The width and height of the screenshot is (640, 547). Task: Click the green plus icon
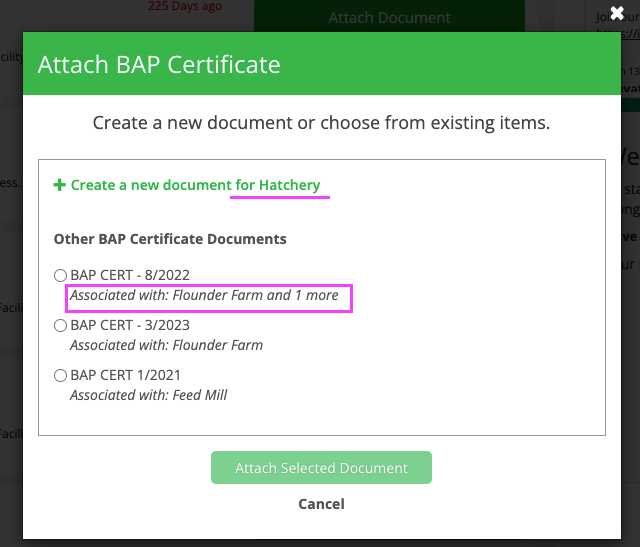click(59, 185)
